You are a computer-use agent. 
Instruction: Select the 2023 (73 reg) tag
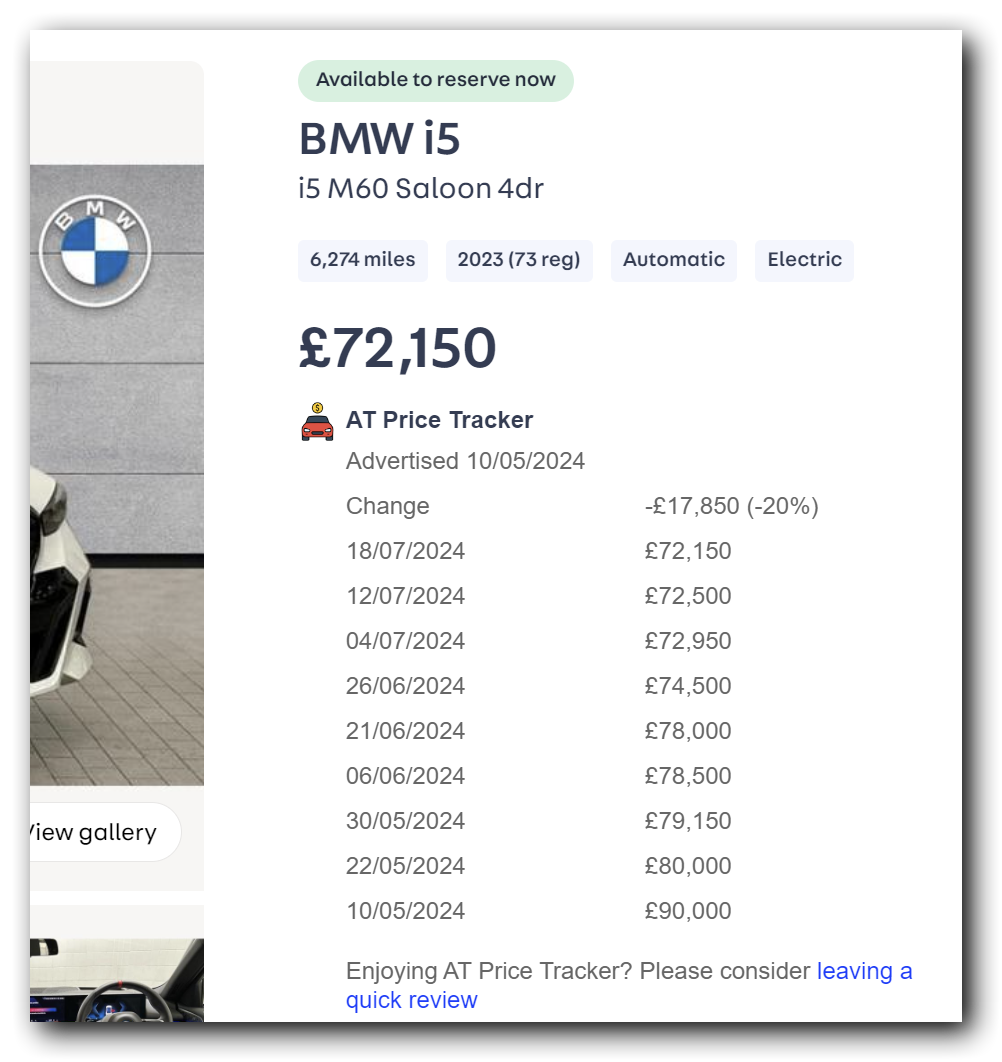pyautogui.click(x=518, y=260)
